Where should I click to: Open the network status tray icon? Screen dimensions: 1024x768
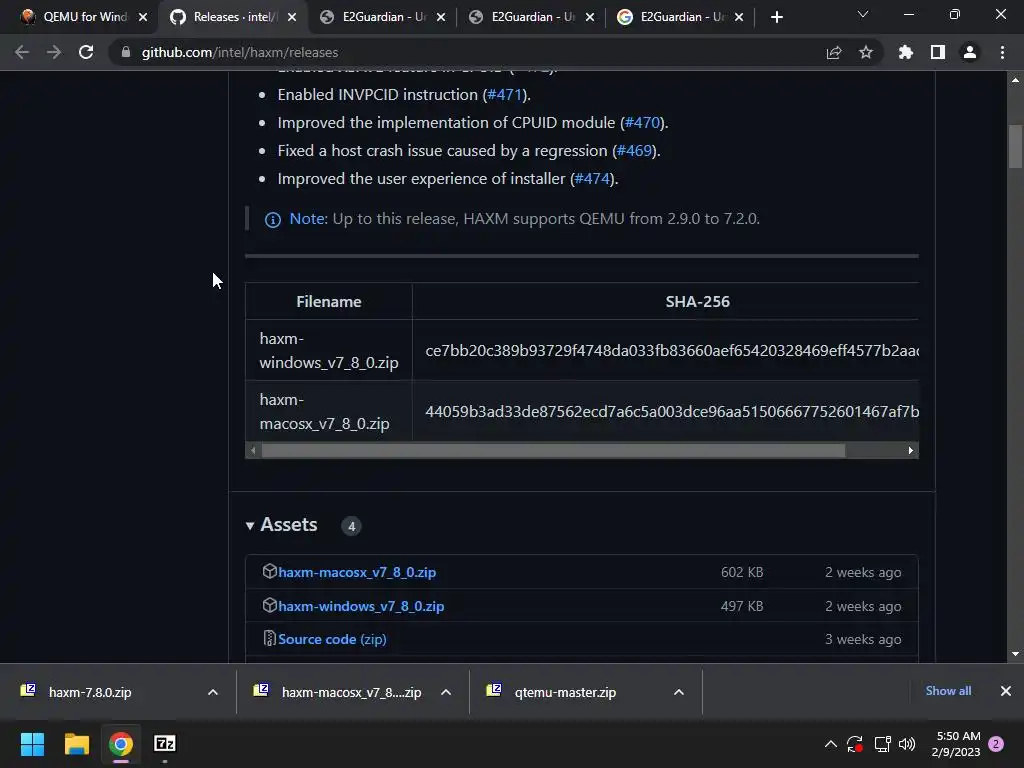[x=882, y=744]
